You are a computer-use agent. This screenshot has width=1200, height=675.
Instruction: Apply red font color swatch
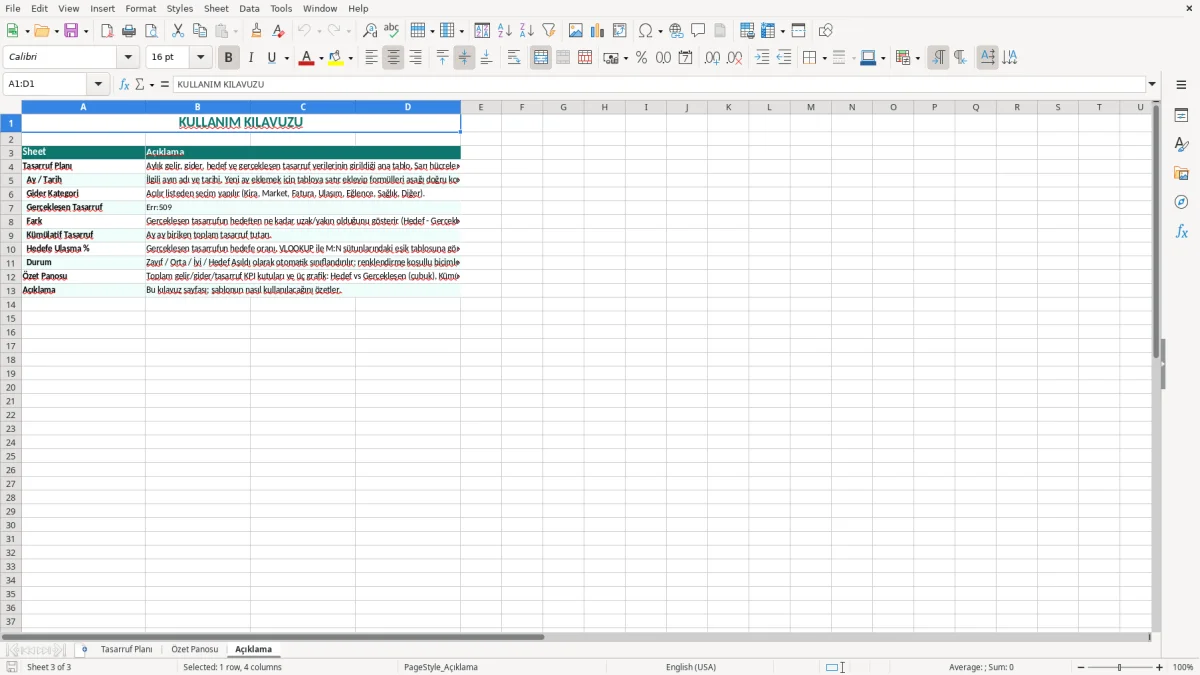coord(306,58)
